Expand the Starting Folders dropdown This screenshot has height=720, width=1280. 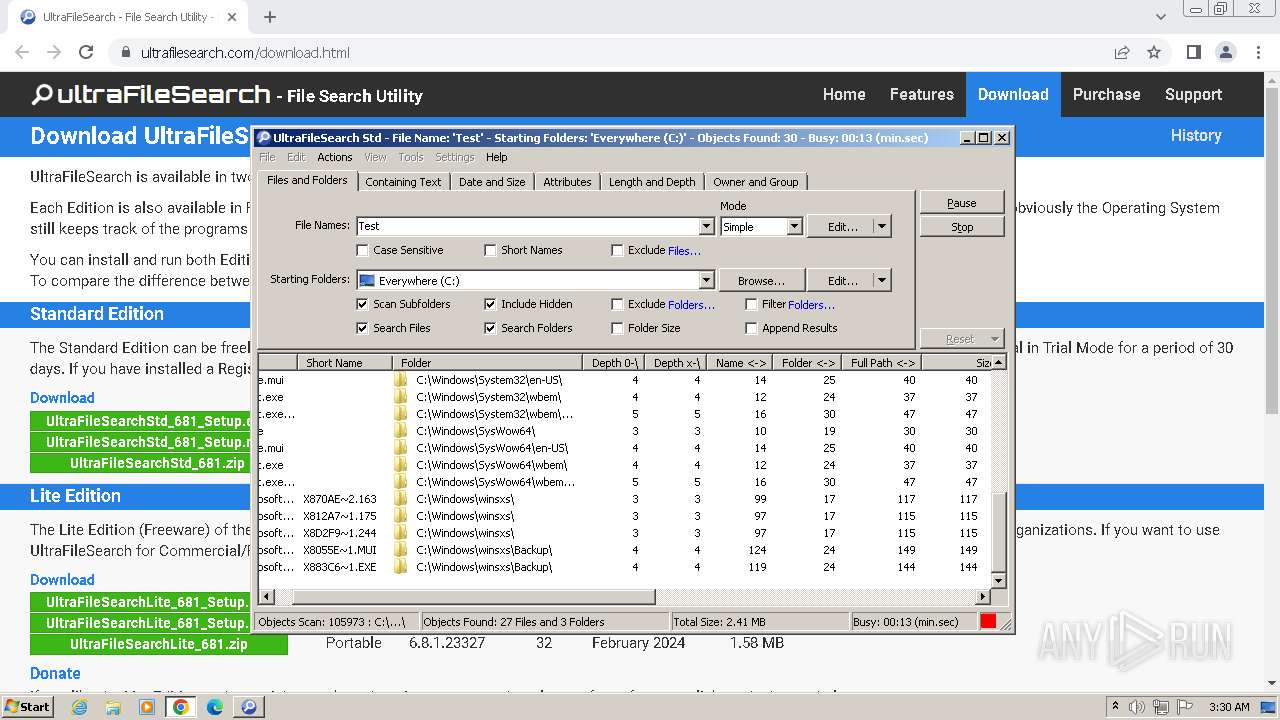pos(707,281)
